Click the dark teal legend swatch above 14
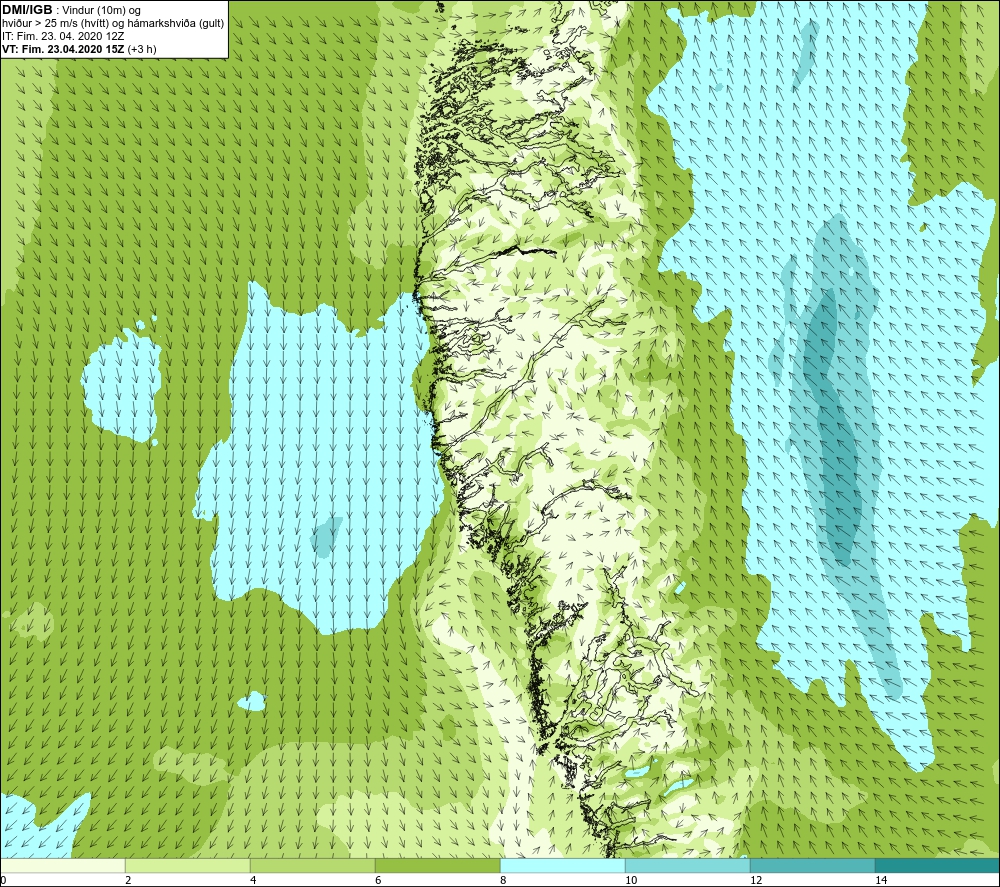The image size is (1000, 887). (937, 865)
